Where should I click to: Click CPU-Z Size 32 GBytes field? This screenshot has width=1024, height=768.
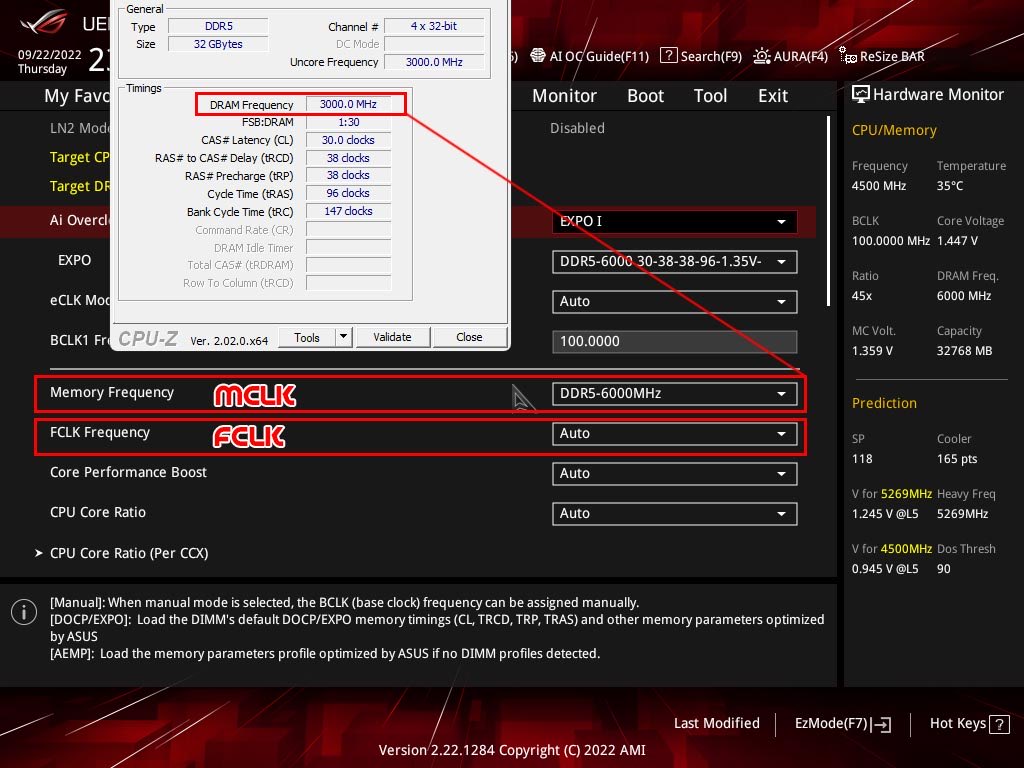point(218,44)
